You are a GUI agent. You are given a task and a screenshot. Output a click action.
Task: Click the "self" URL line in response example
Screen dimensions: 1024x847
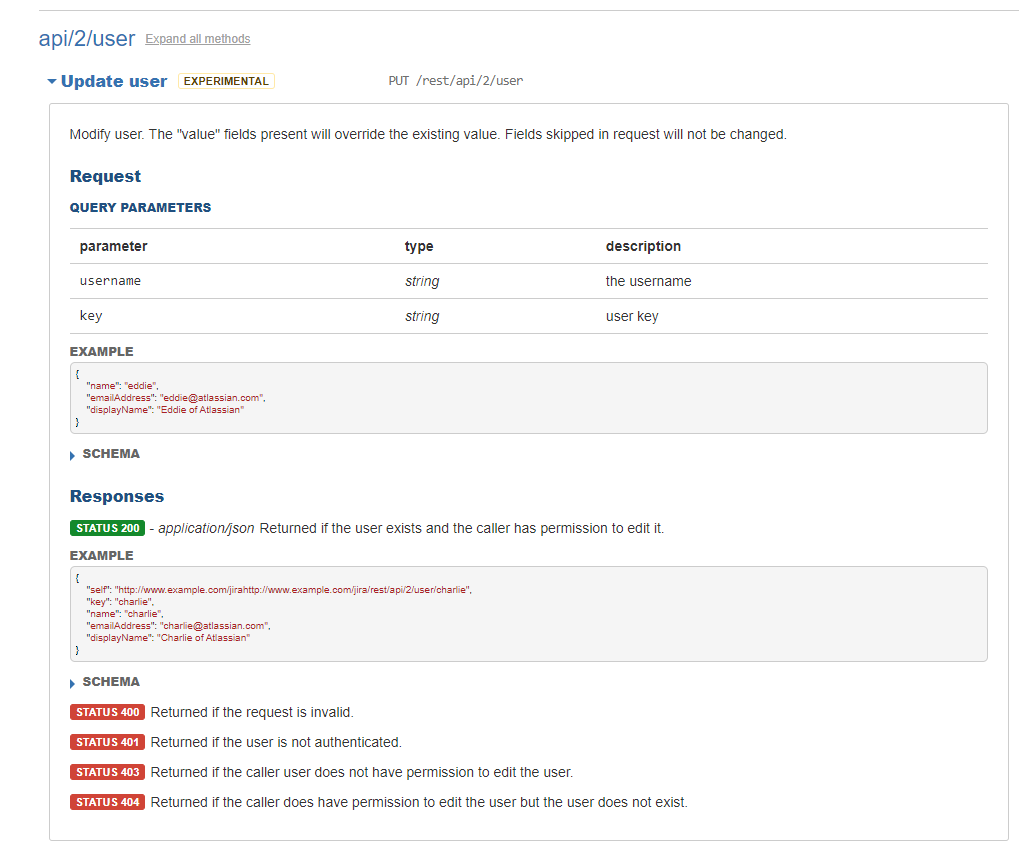(x=279, y=590)
